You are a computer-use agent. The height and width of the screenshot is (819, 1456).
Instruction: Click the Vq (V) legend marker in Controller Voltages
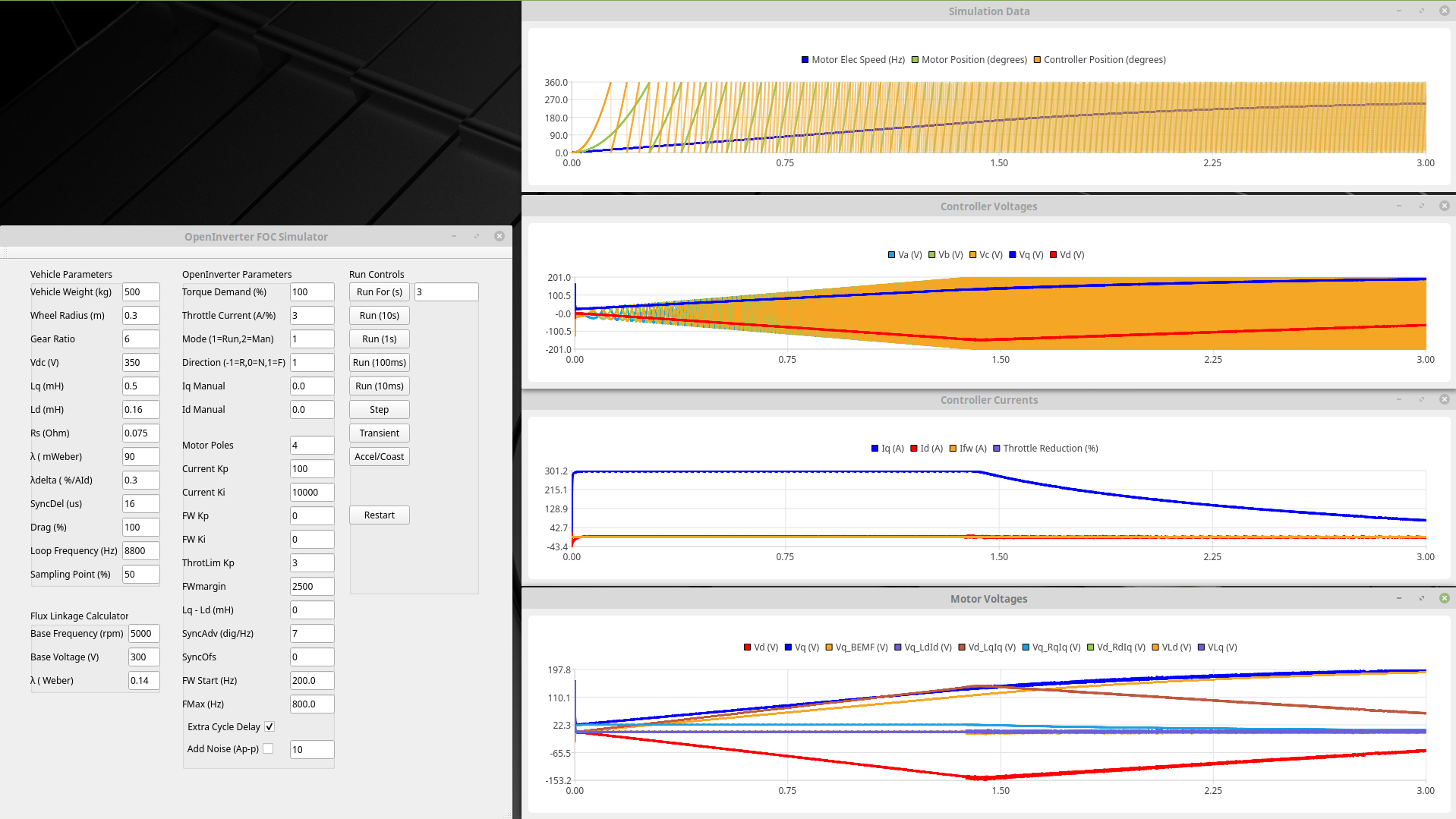[1012, 255]
